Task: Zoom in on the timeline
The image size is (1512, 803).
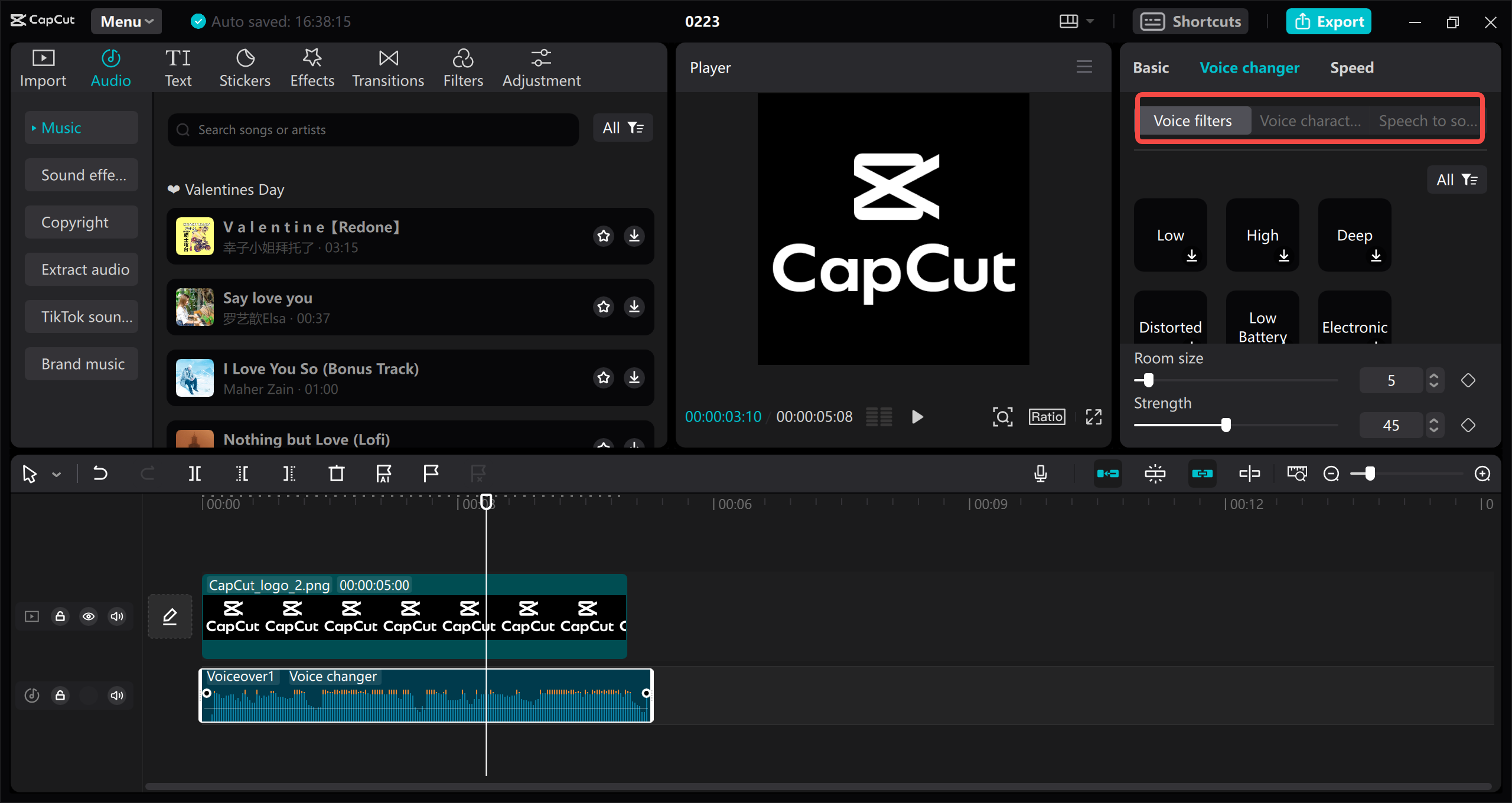Action: [x=1482, y=474]
